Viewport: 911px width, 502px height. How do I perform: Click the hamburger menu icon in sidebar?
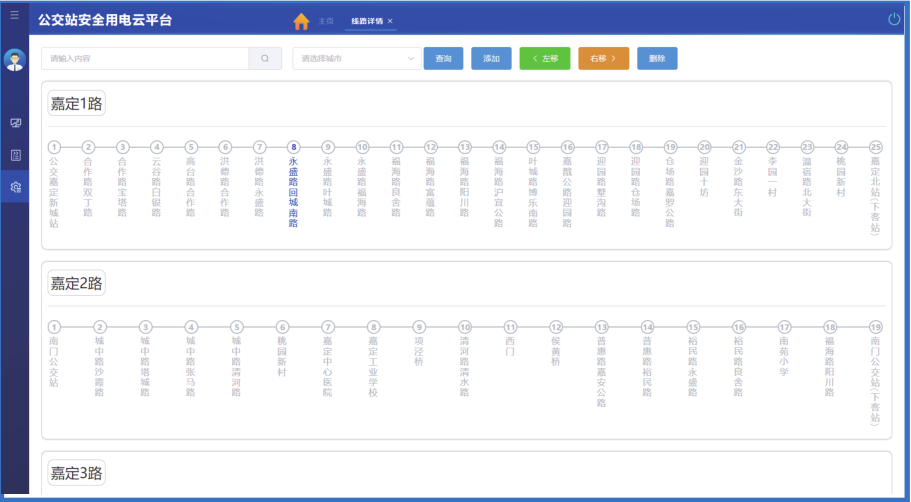14,15
